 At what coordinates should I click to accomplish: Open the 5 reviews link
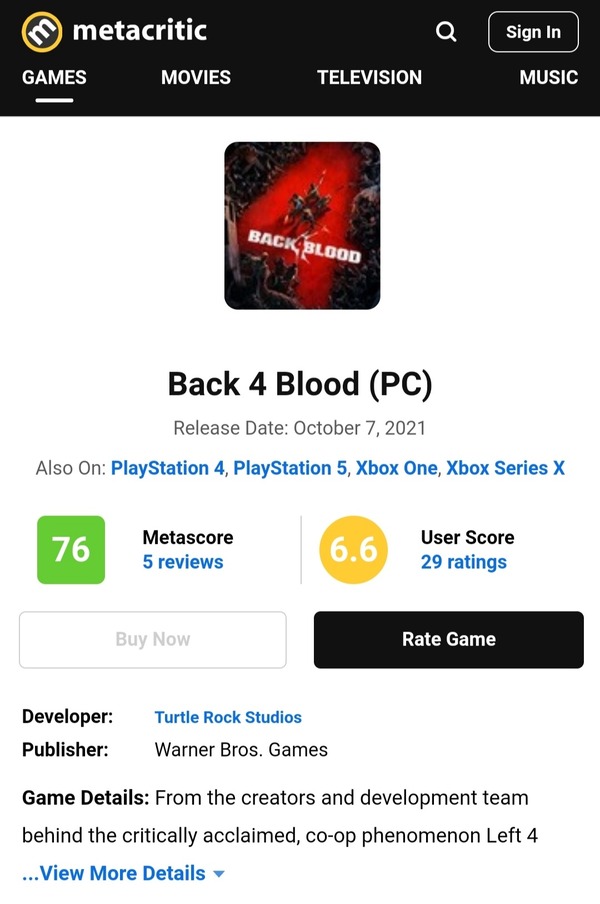tap(183, 562)
